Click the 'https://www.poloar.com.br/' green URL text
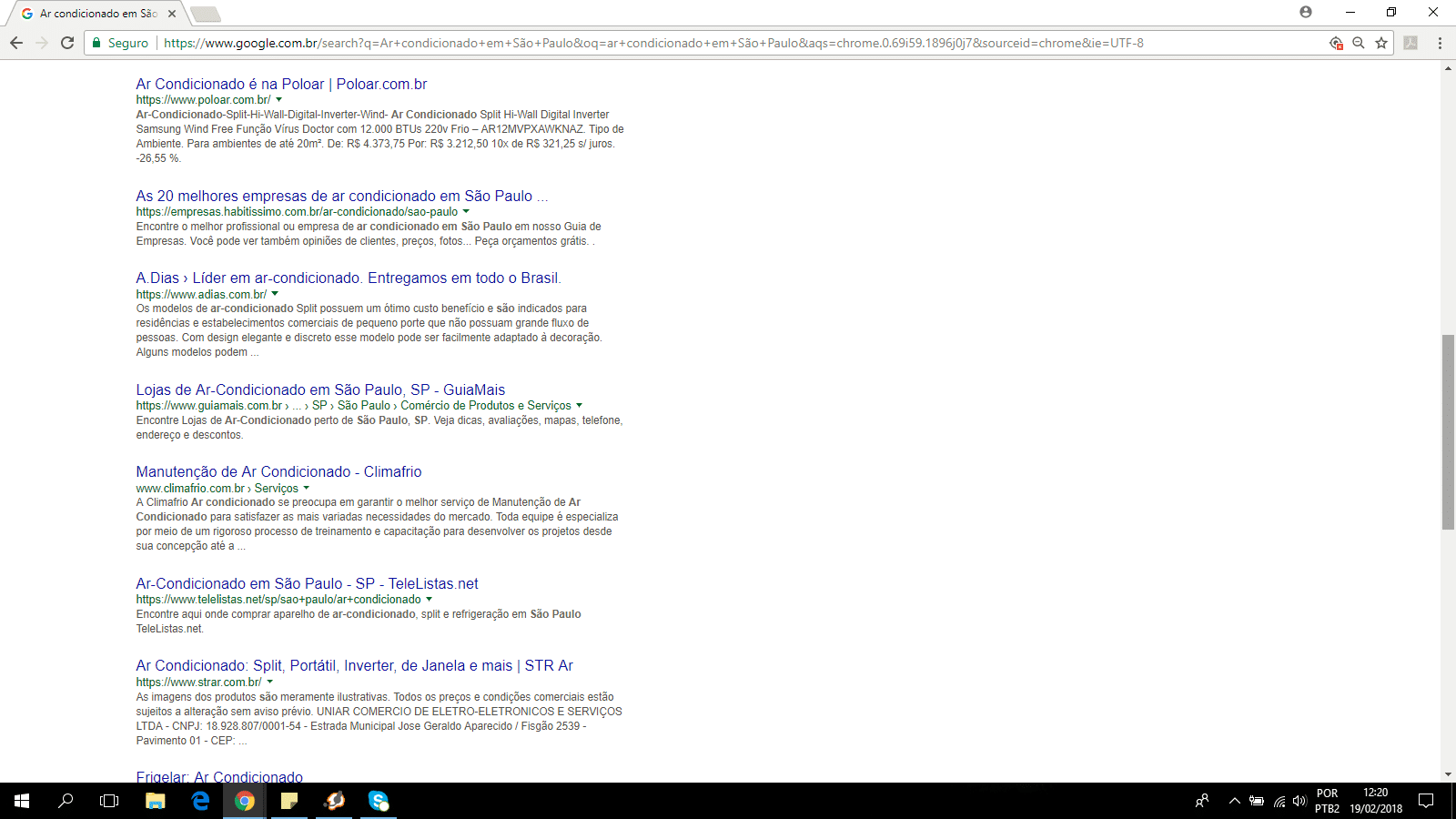1456x819 pixels. (x=203, y=100)
